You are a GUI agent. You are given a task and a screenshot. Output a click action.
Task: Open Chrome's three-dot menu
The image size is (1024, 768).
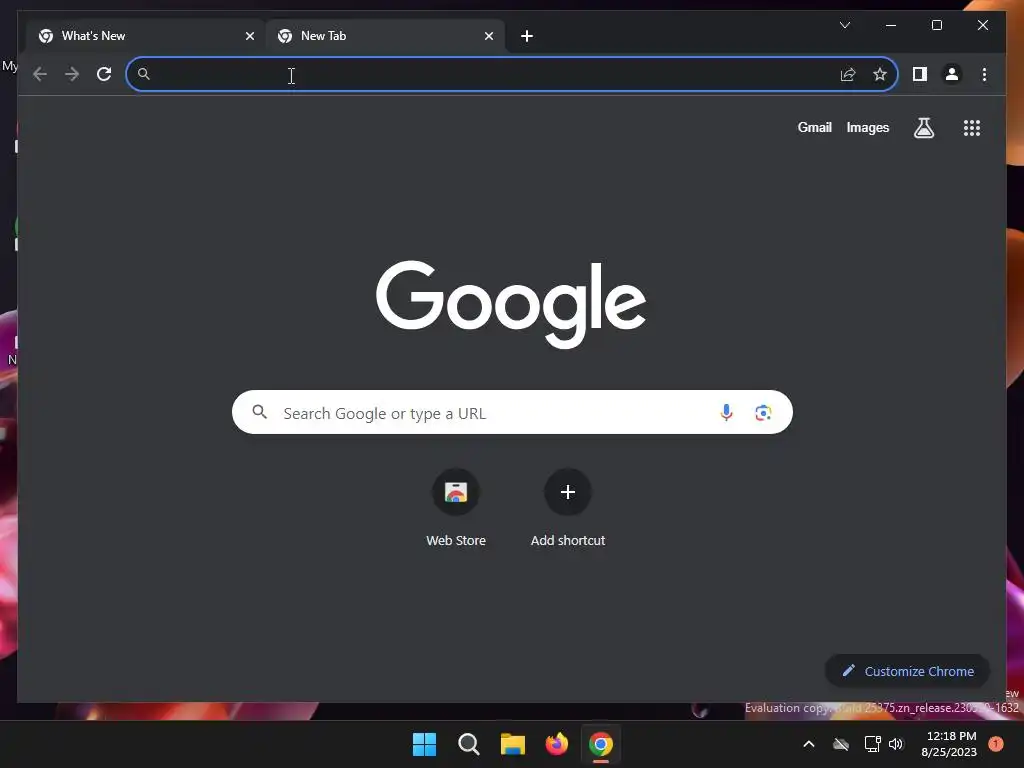click(984, 74)
